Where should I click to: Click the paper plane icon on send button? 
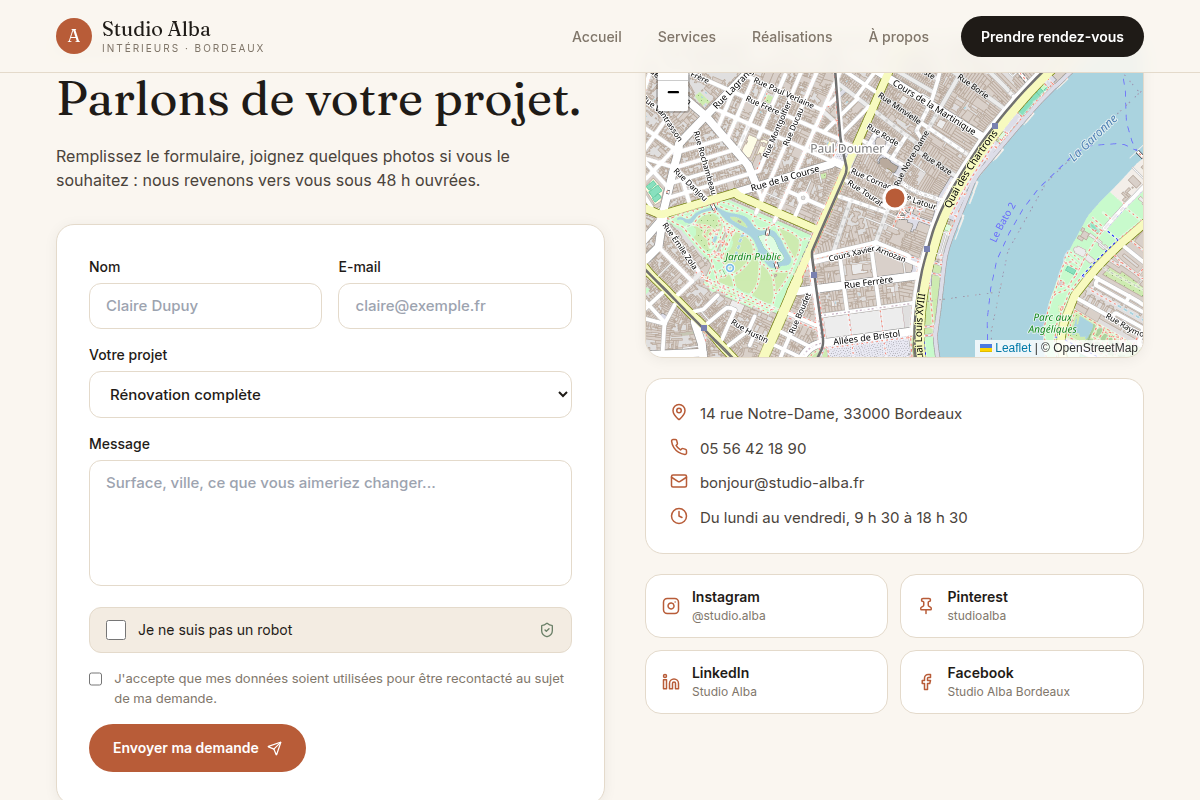coord(275,748)
